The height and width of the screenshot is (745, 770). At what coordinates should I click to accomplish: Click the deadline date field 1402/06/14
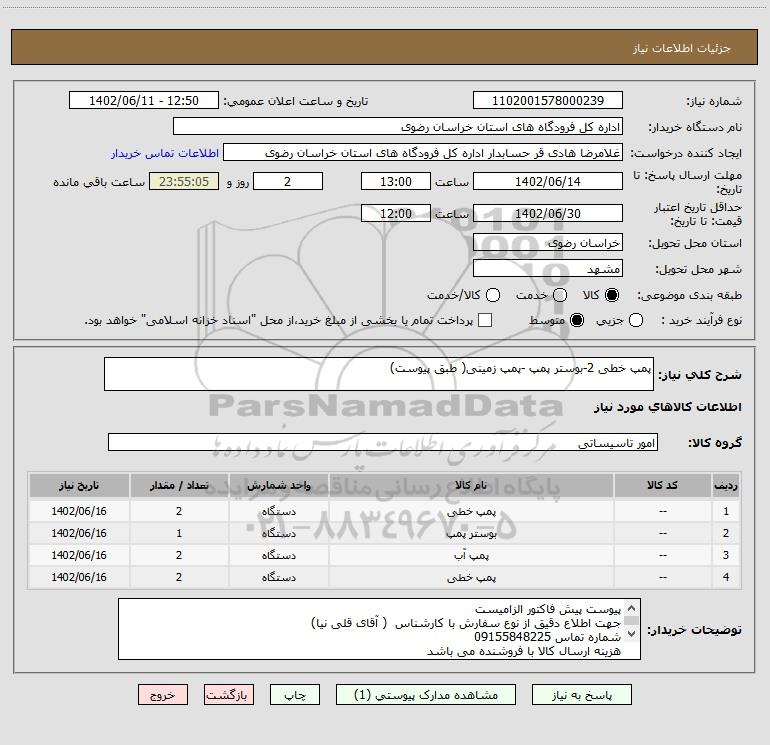548,181
